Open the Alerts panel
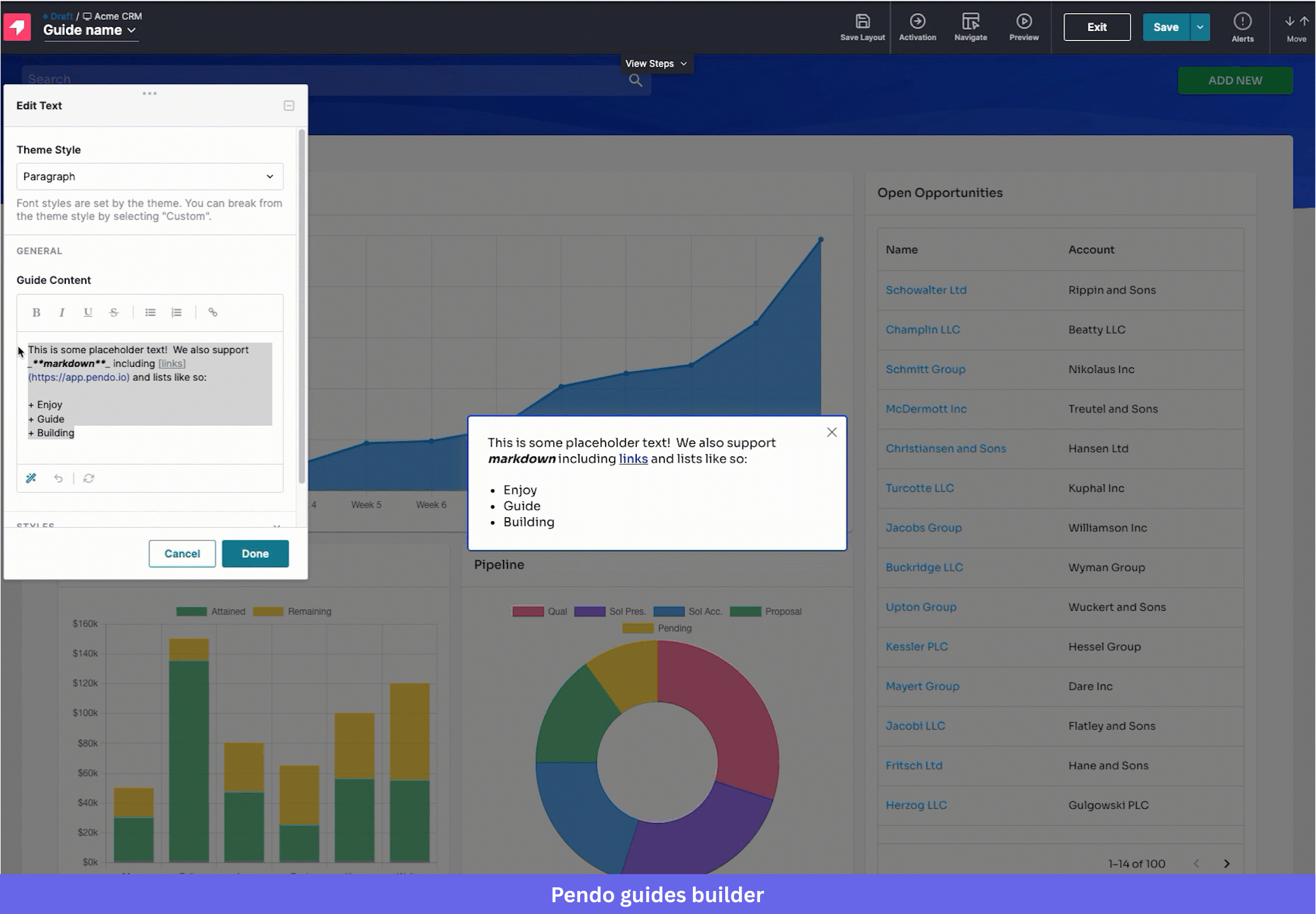The width and height of the screenshot is (1316, 914). (1242, 27)
